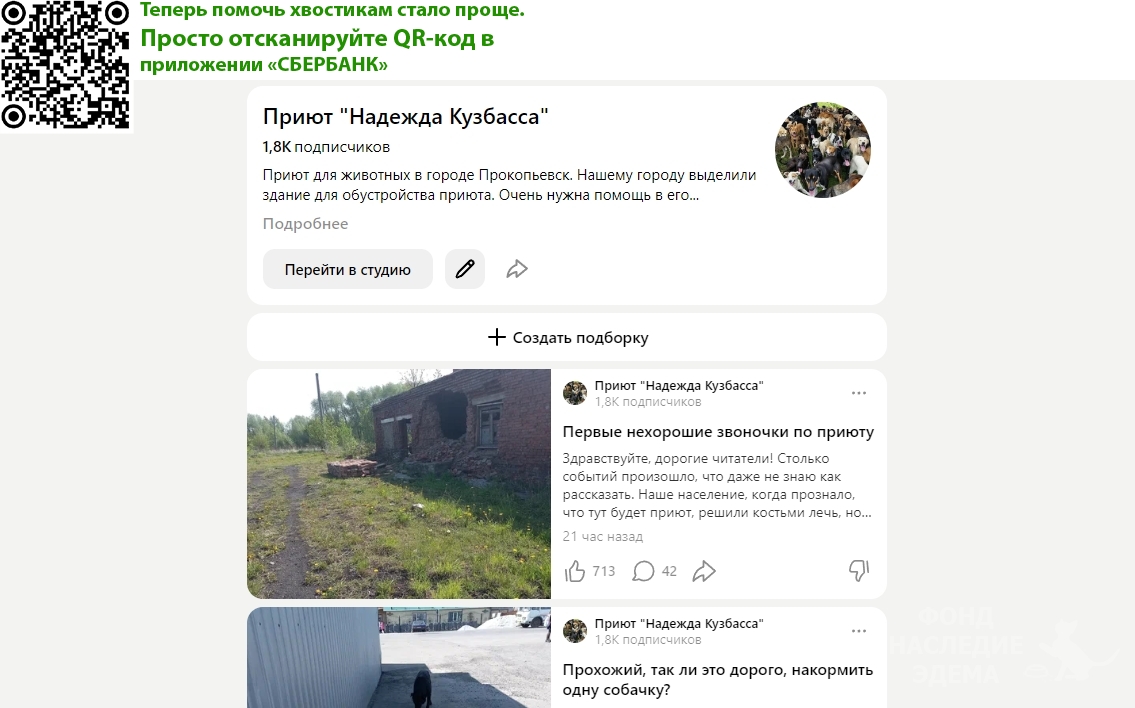This screenshot has height=708, width=1135.
Task: Open three-dot menu of second post
Action: [858, 631]
